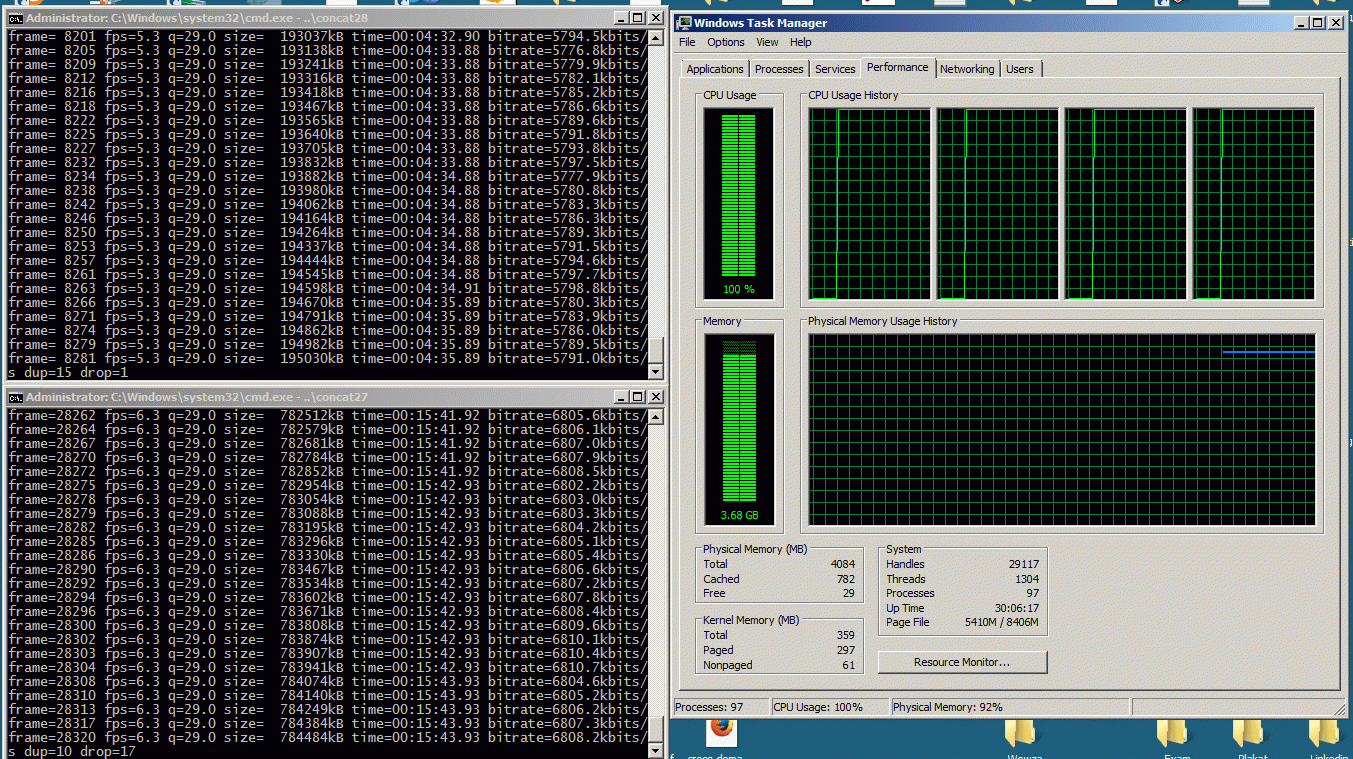Click the "Physical Memory: 92%" status bar entry
This screenshot has width=1353, height=759.
[1010, 707]
